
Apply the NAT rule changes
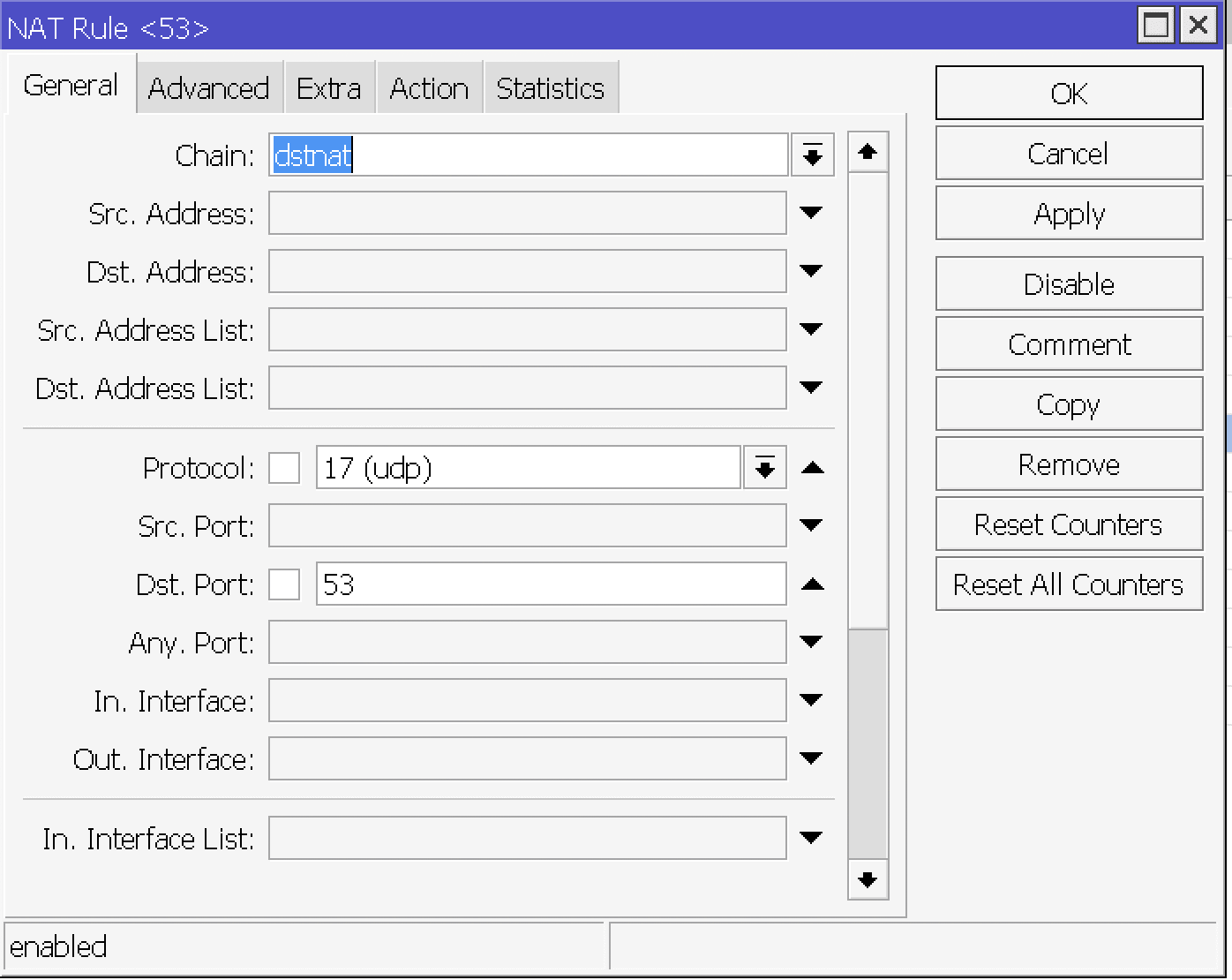click(x=1069, y=213)
